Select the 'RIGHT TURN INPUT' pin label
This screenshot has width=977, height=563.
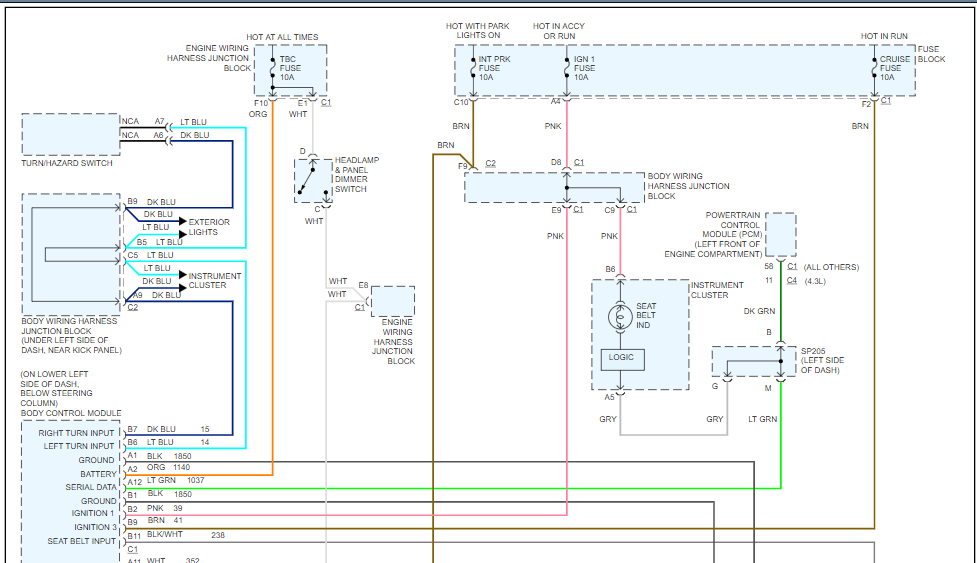(76, 433)
